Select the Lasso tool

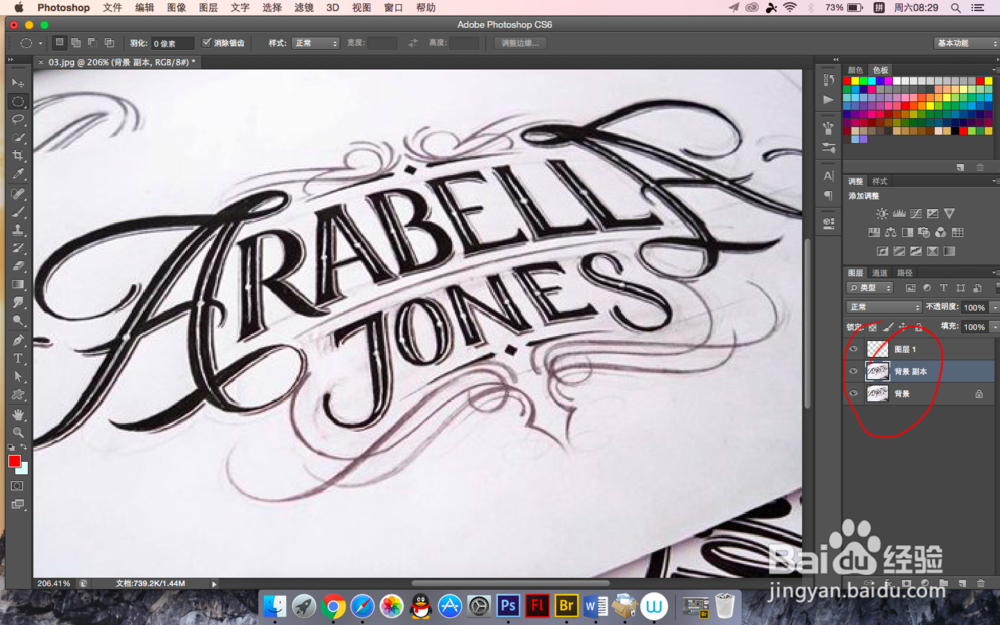click(18, 119)
